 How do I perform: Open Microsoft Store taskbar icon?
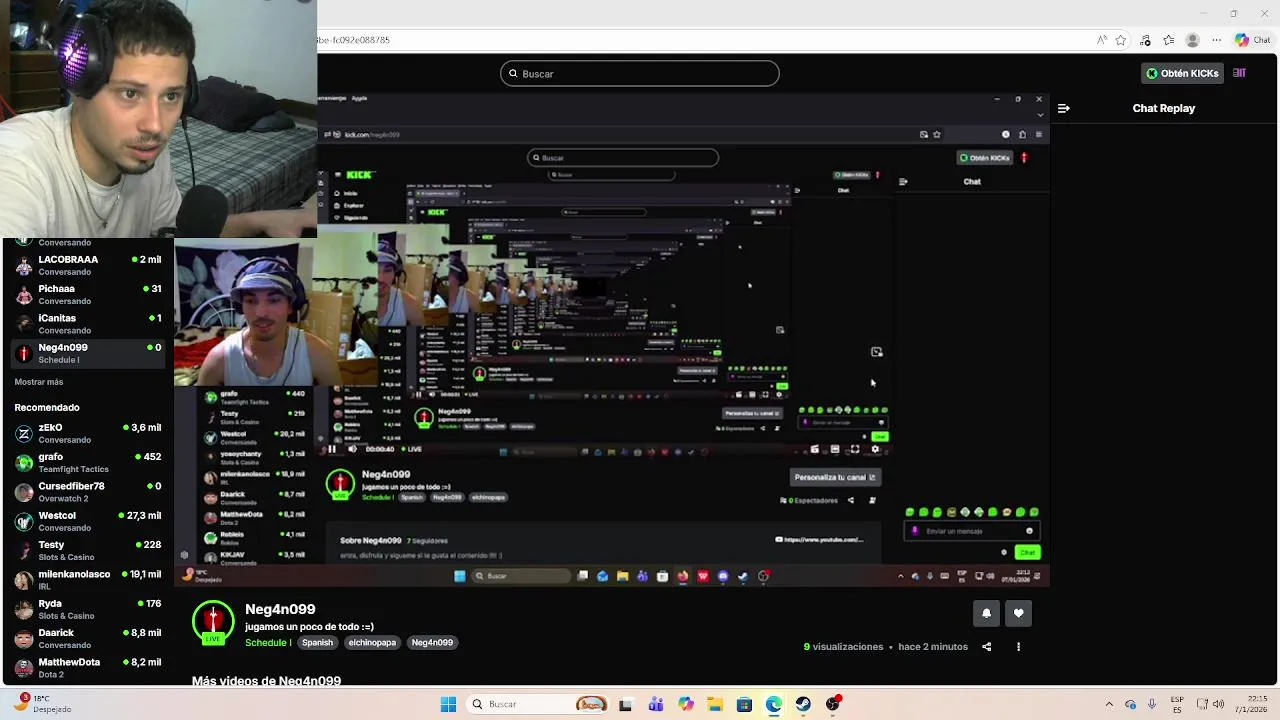pyautogui.click(x=744, y=704)
